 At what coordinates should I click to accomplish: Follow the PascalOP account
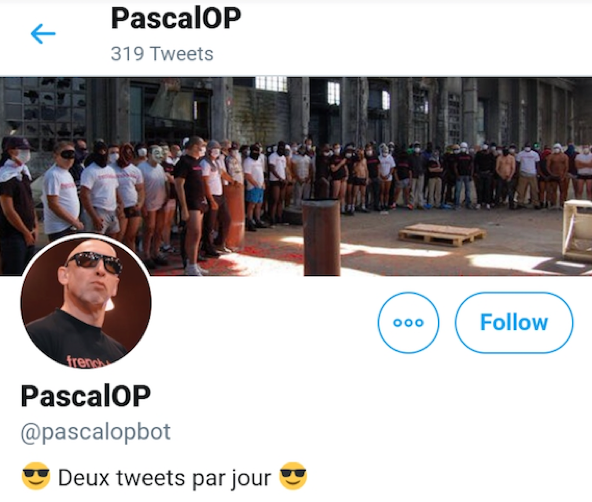pyautogui.click(x=514, y=323)
